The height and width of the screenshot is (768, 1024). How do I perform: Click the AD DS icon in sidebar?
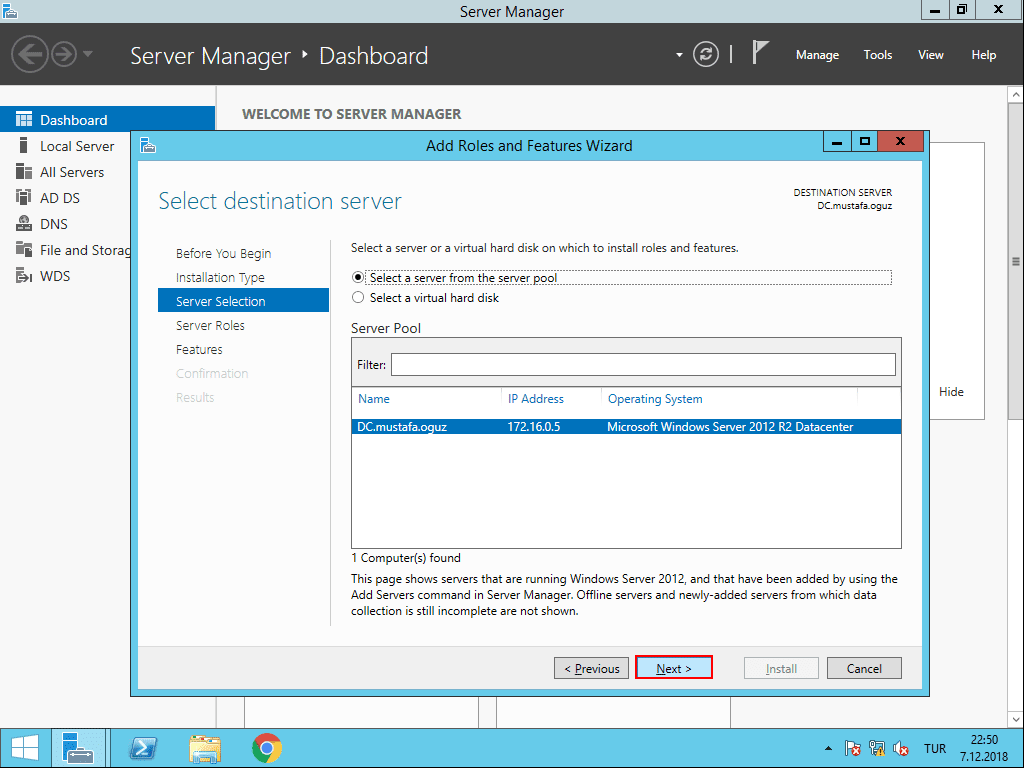coord(24,197)
